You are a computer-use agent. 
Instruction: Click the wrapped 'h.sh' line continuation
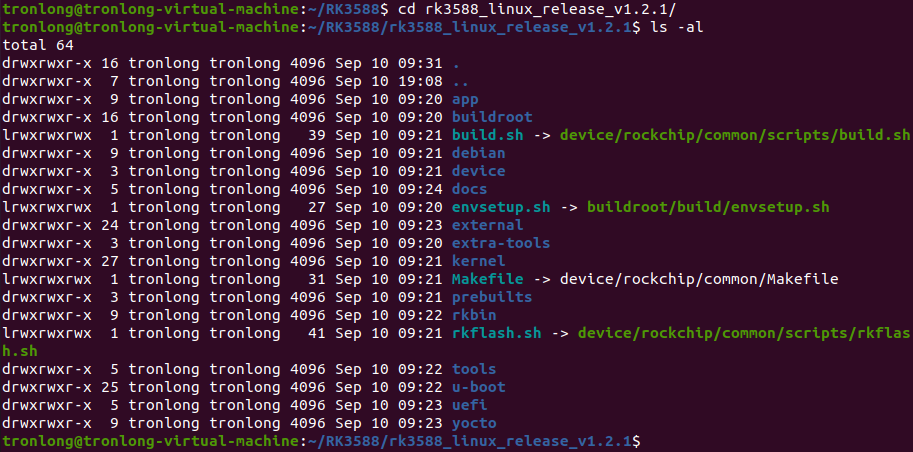[20, 351]
